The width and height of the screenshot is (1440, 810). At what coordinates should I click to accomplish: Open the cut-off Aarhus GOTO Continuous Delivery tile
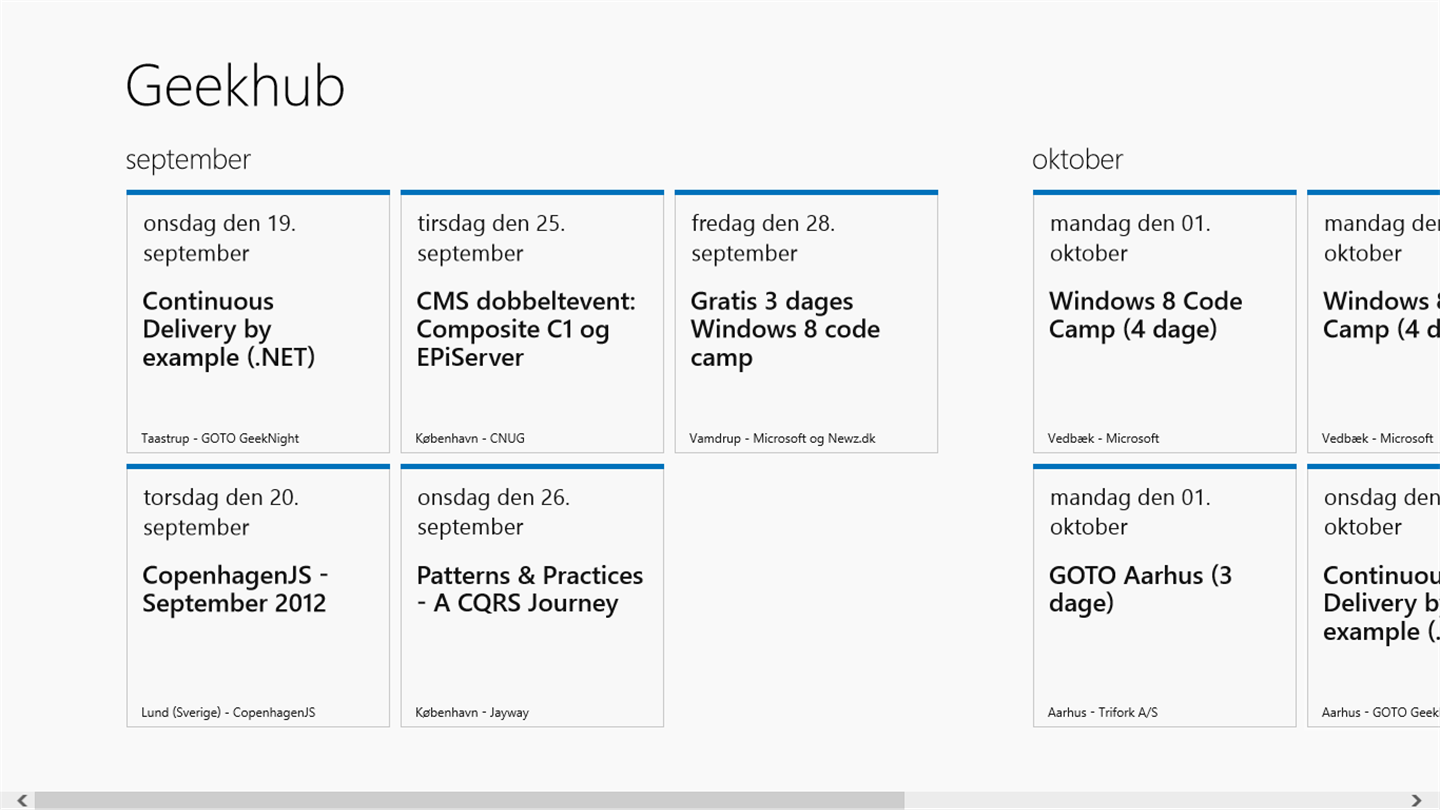click(x=1374, y=596)
